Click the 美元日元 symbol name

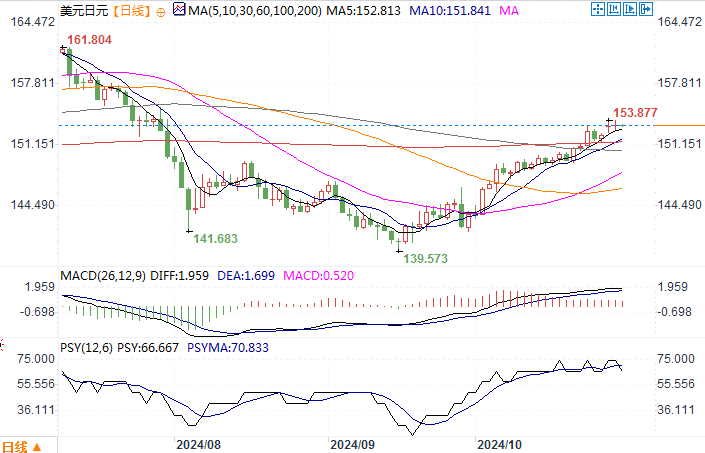point(82,11)
